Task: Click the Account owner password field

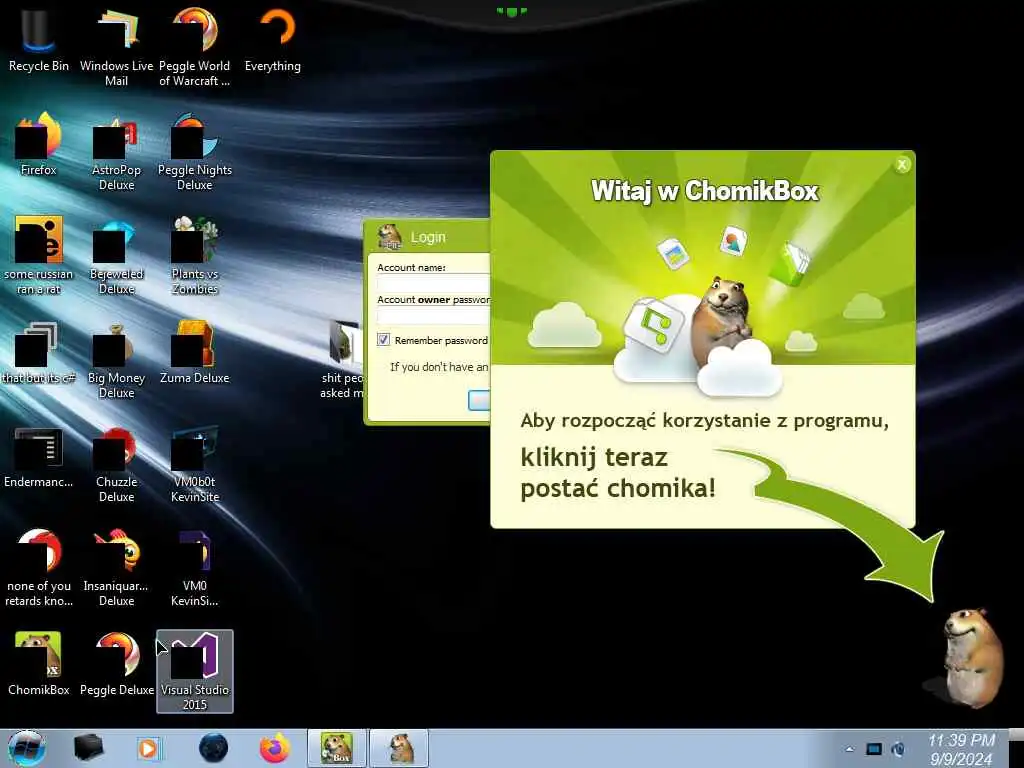Action: [434, 315]
